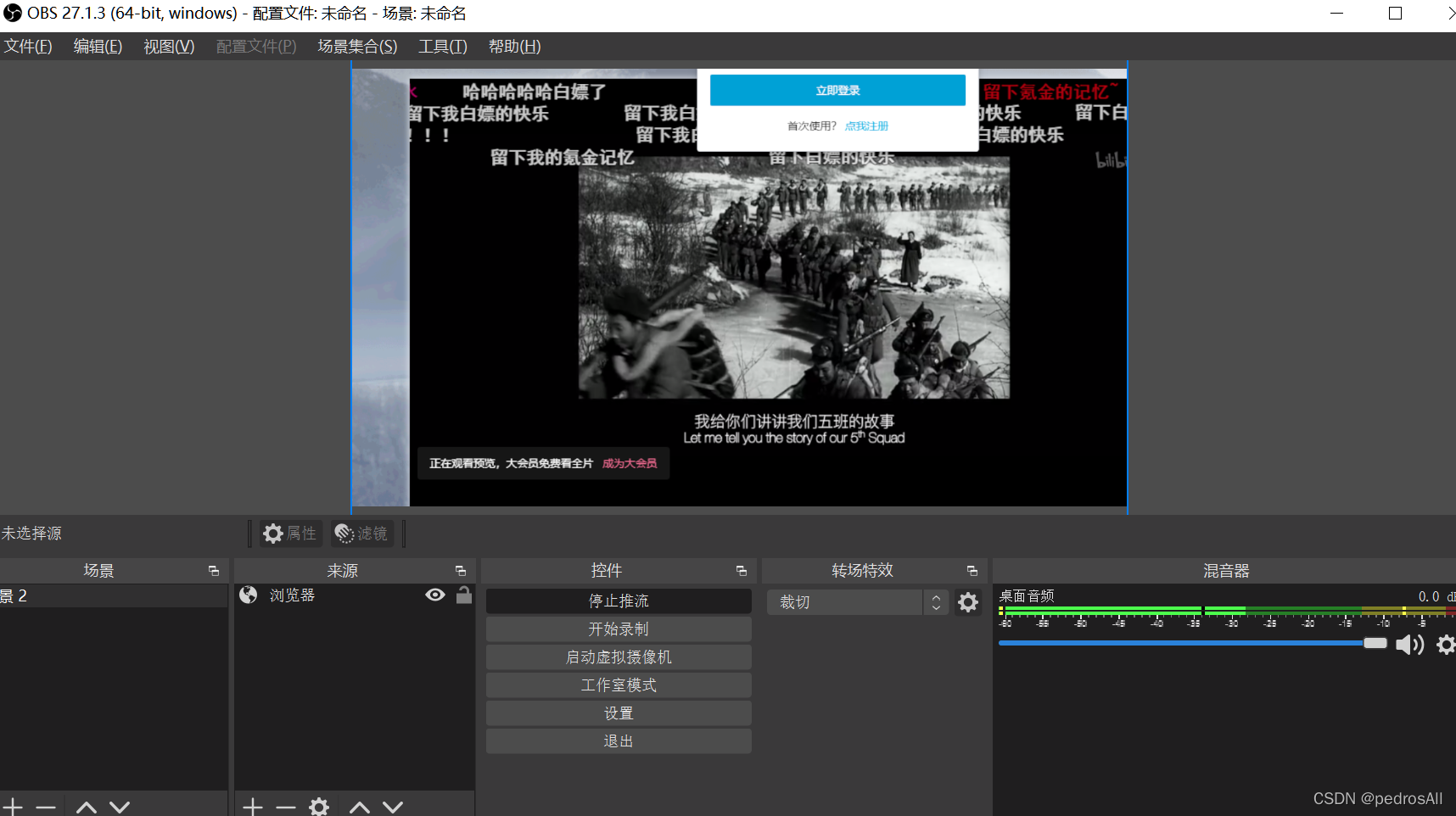Click the 属性 properties button
Image resolution: width=1456 pixels, height=816 pixels.
click(290, 534)
